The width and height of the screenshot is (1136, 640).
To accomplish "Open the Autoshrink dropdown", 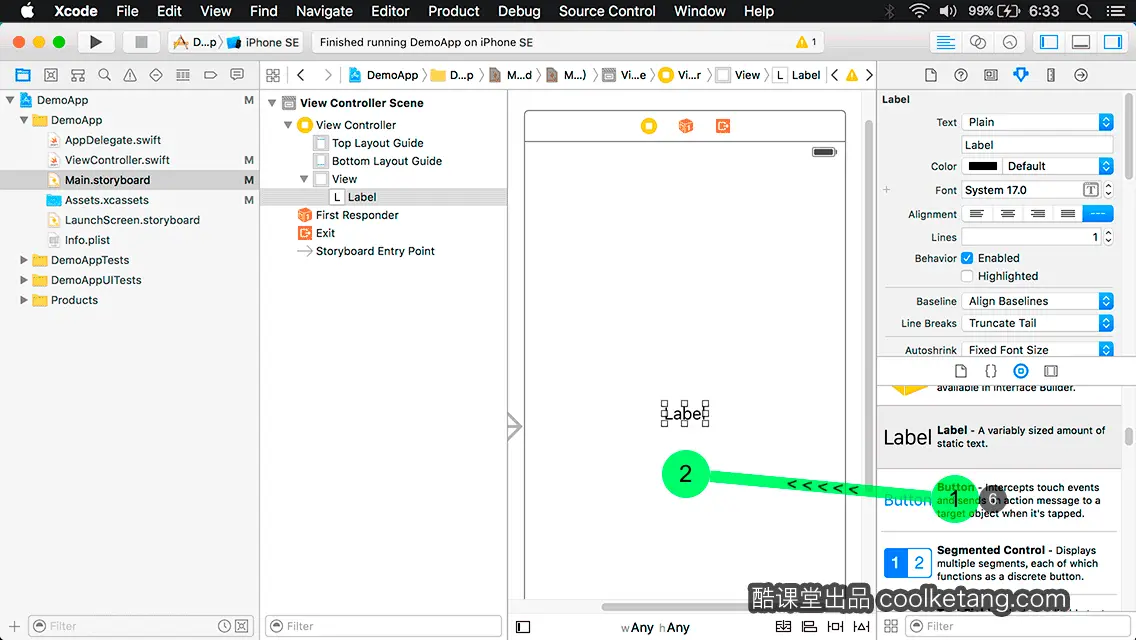I will (1037, 349).
